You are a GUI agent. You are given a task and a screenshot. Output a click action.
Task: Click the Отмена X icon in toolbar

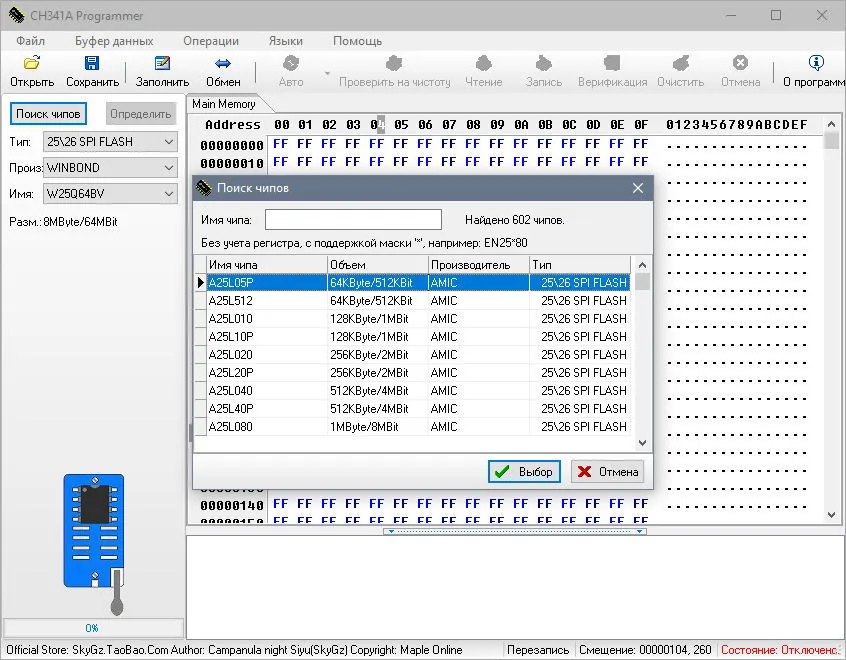click(x=740, y=63)
